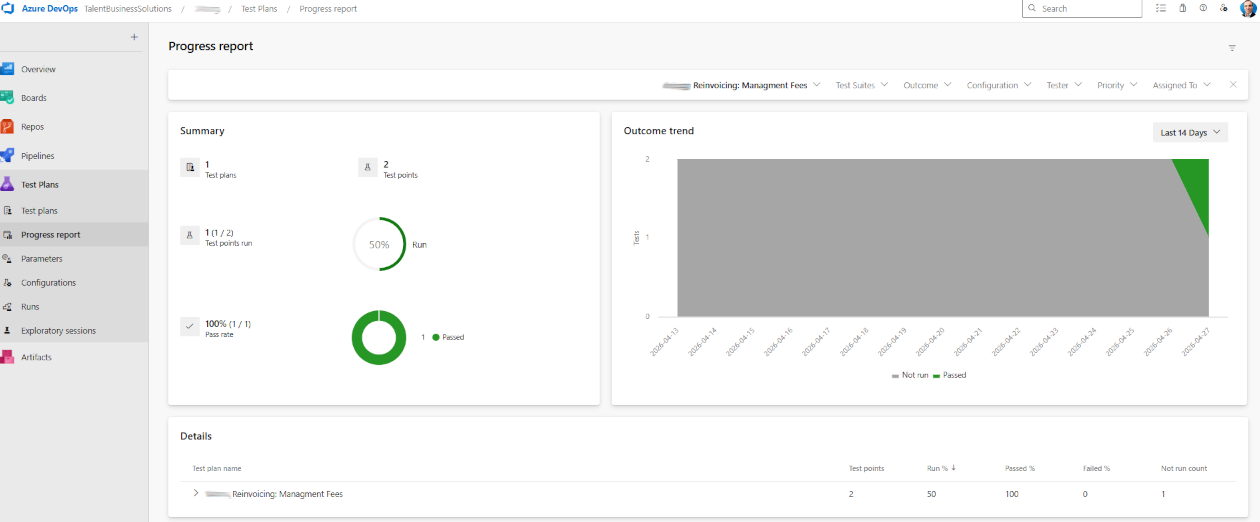Viewport: 1260px width, 522px height.
Task: Click the TalentBusinessSolutions breadcrumb link
Action: pos(127,8)
